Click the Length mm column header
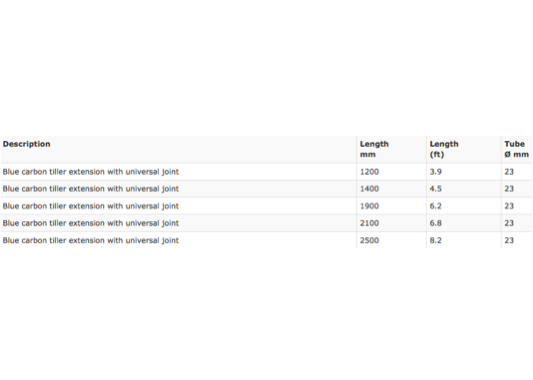This screenshot has width=533, height=380. (374, 149)
